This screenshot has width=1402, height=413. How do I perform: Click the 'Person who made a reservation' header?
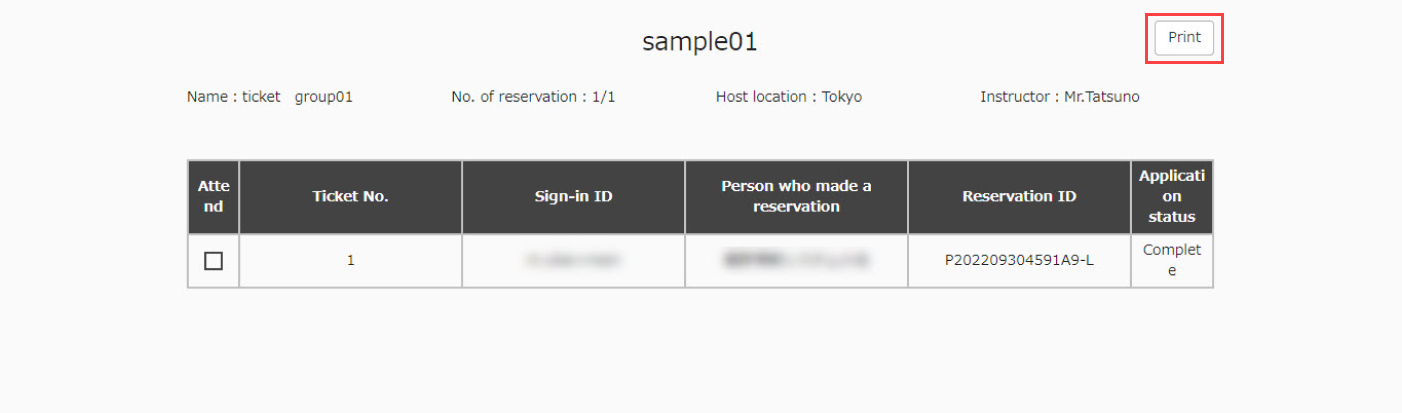[x=796, y=196]
